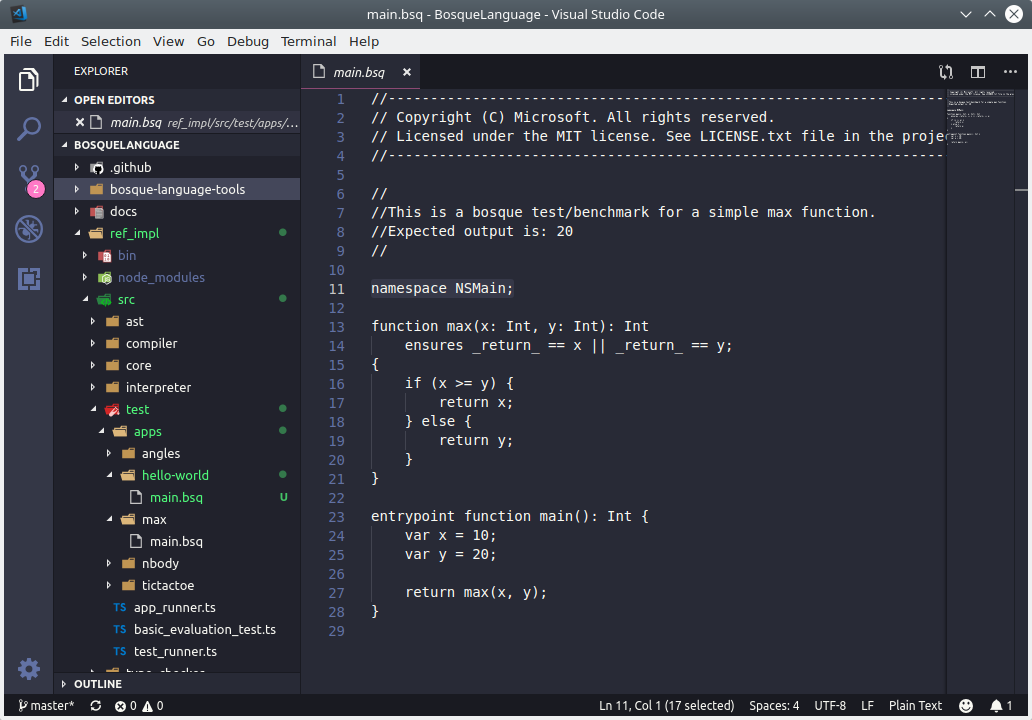Click the Ln 11, Col 1 indicator
This screenshot has height=720, width=1032.
coord(666,705)
